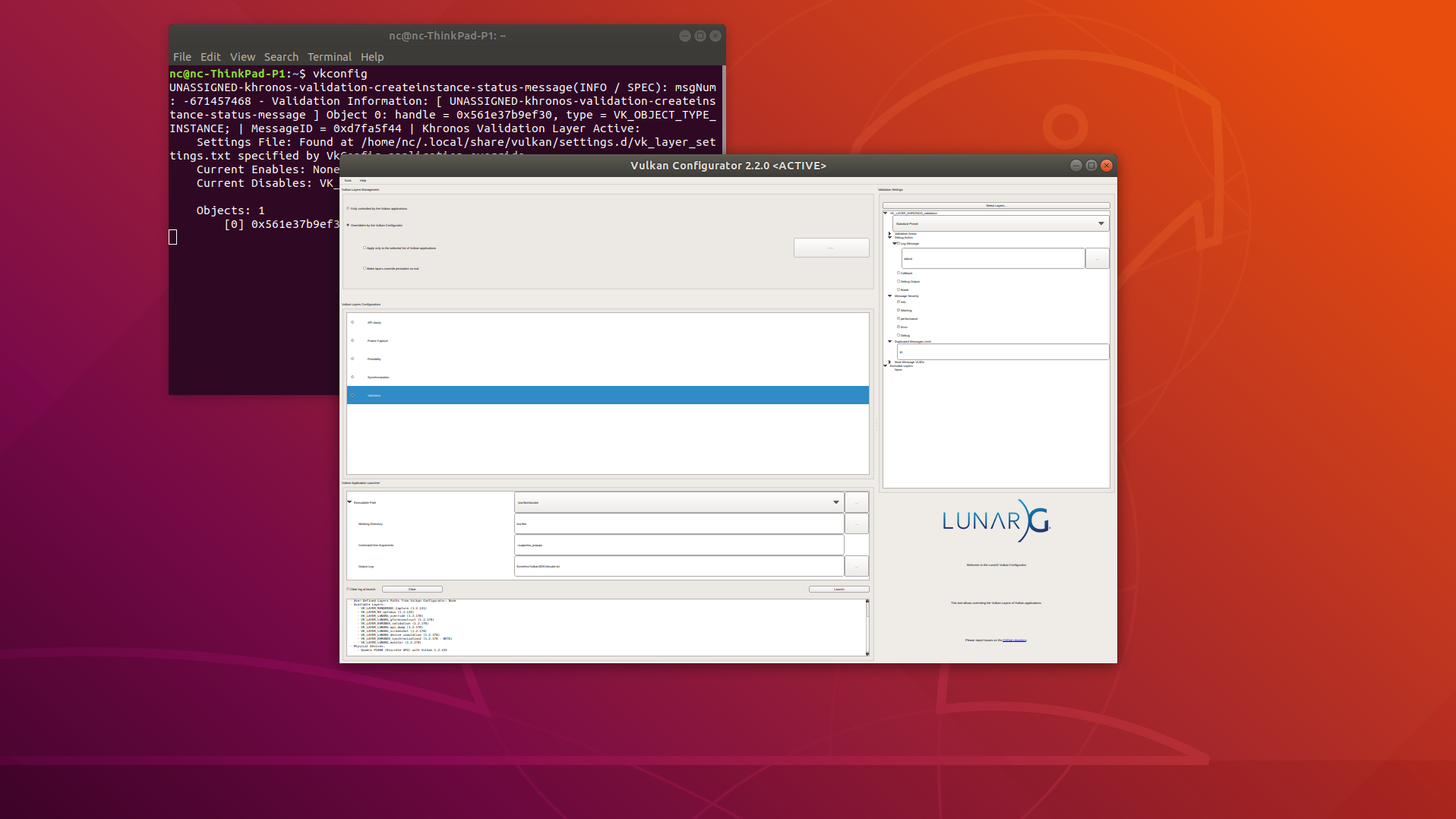Enable the Debug message severity checkbox

coord(899,334)
